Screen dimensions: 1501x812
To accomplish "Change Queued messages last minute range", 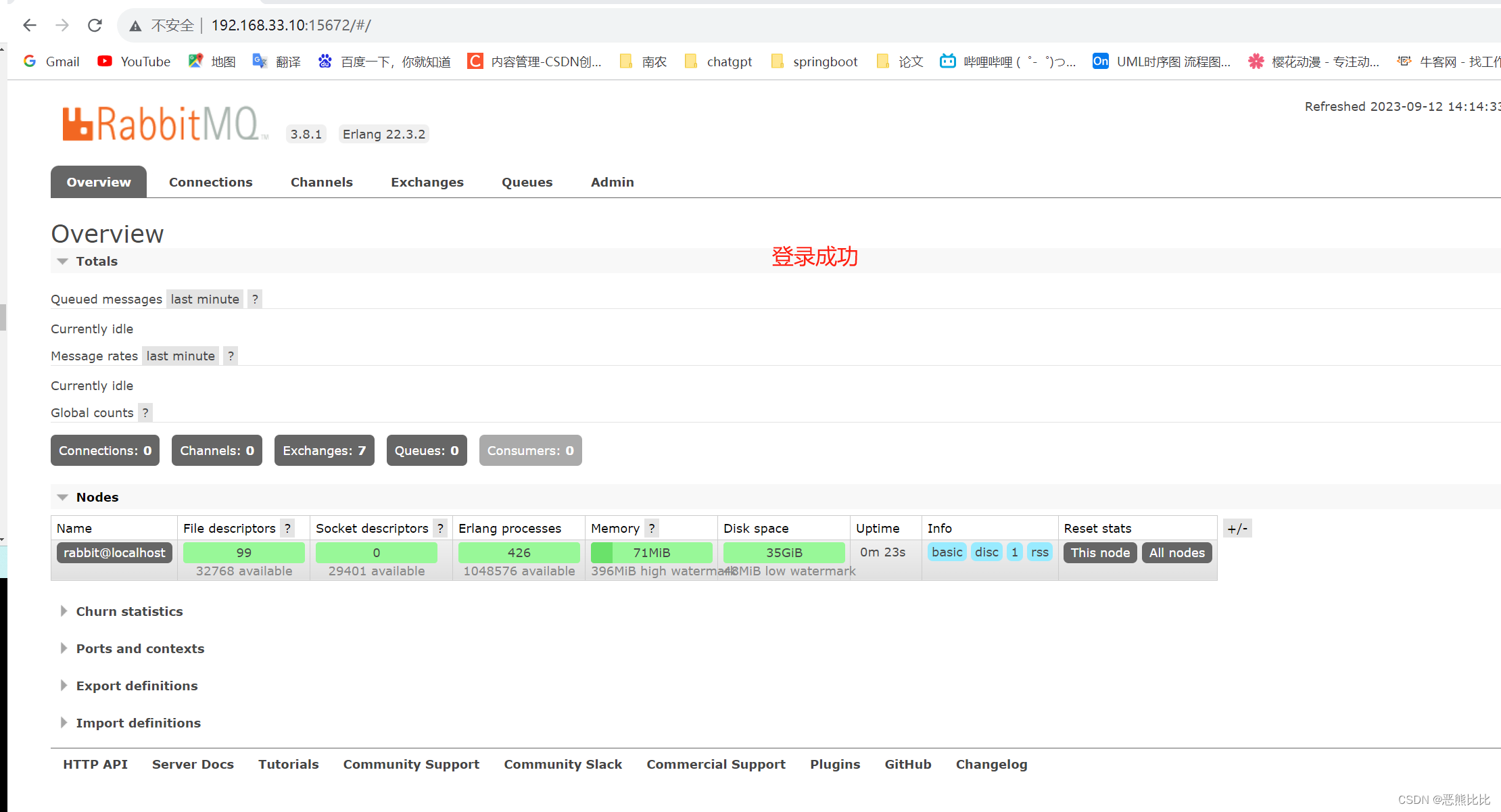I will (x=205, y=299).
